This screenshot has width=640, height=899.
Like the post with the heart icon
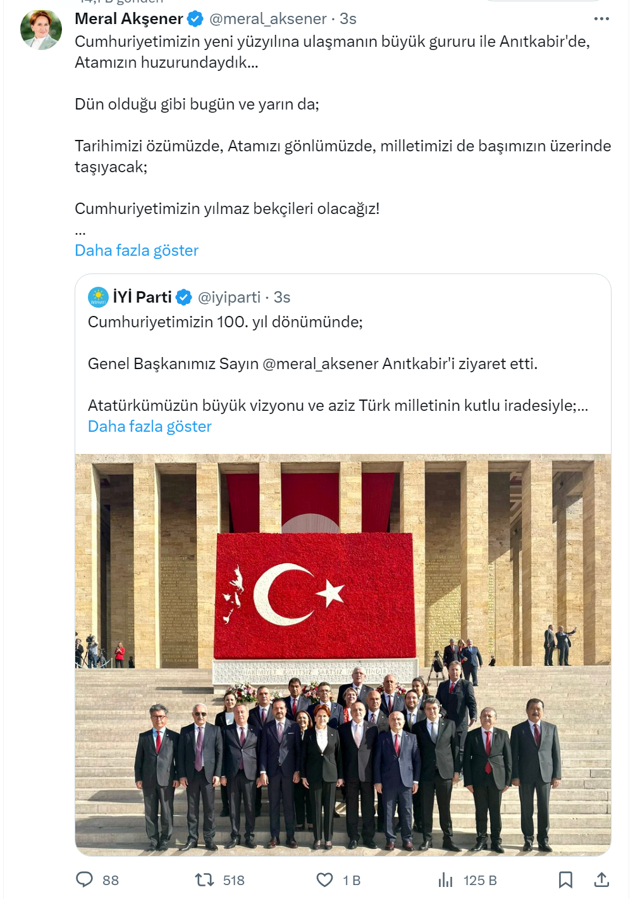tap(325, 879)
